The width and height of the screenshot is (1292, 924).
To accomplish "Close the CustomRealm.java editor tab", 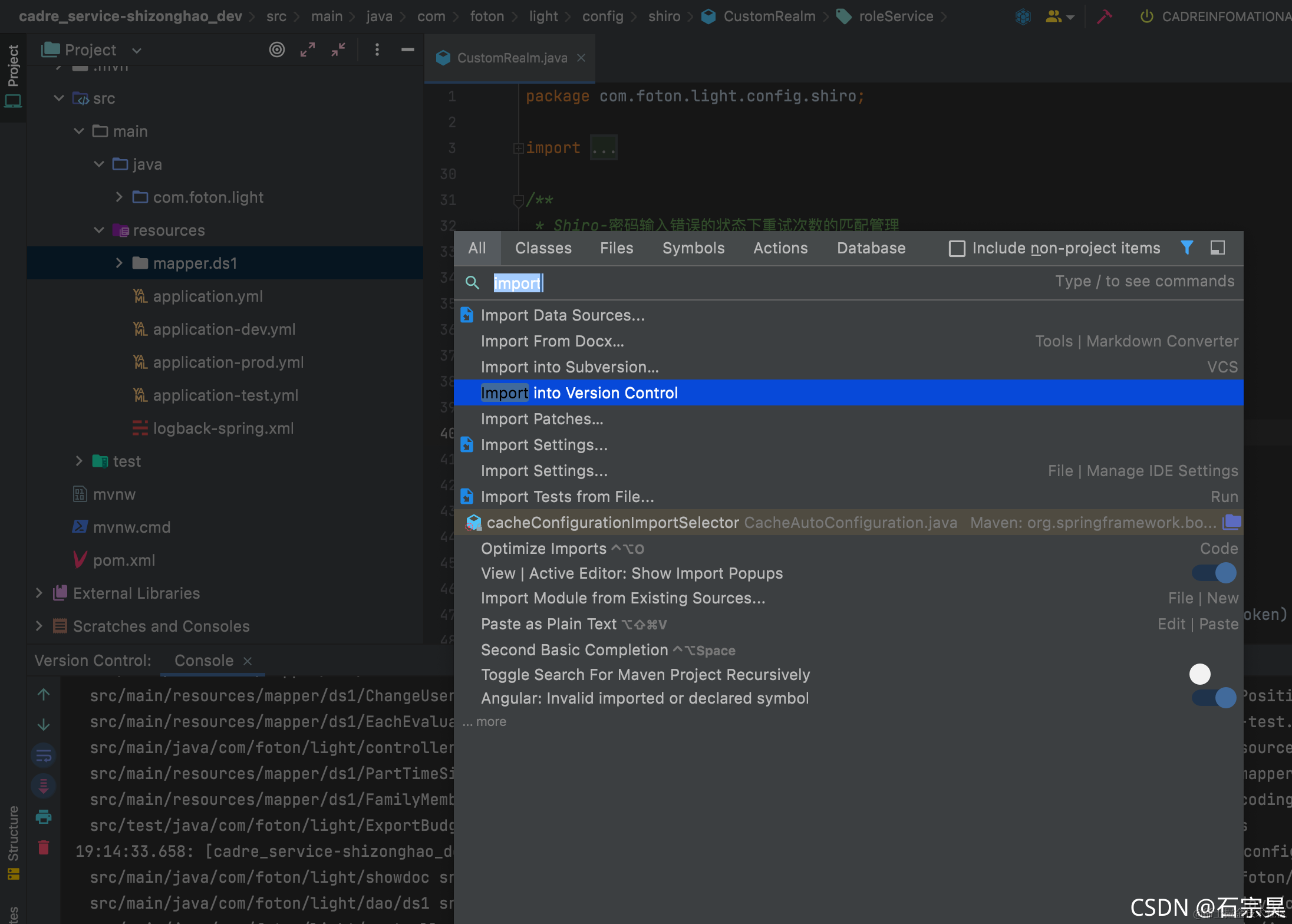I will pyautogui.click(x=581, y=58).
